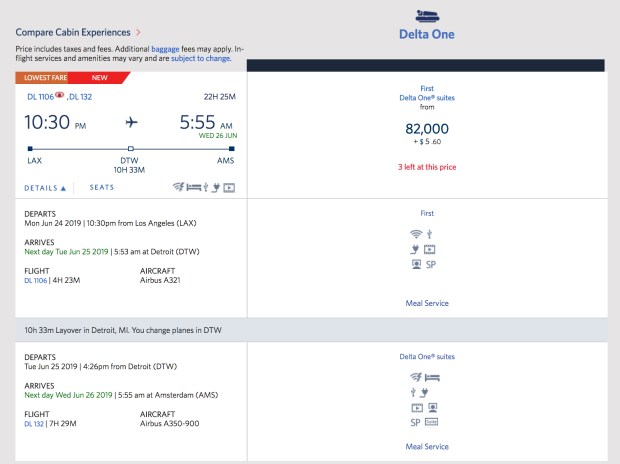The height and width of the screenshot is (464, 620).
Task: Collapse the flight DETAILS section
Action: click(x=46, y=187)
